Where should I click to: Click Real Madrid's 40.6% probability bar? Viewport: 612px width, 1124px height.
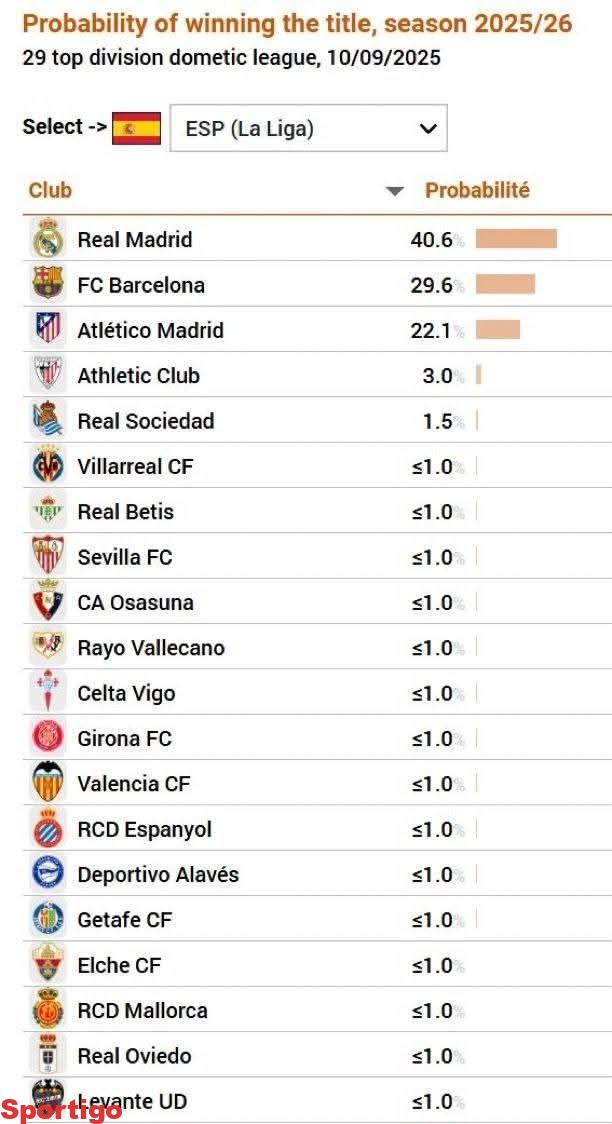click(x=516, y=239)
